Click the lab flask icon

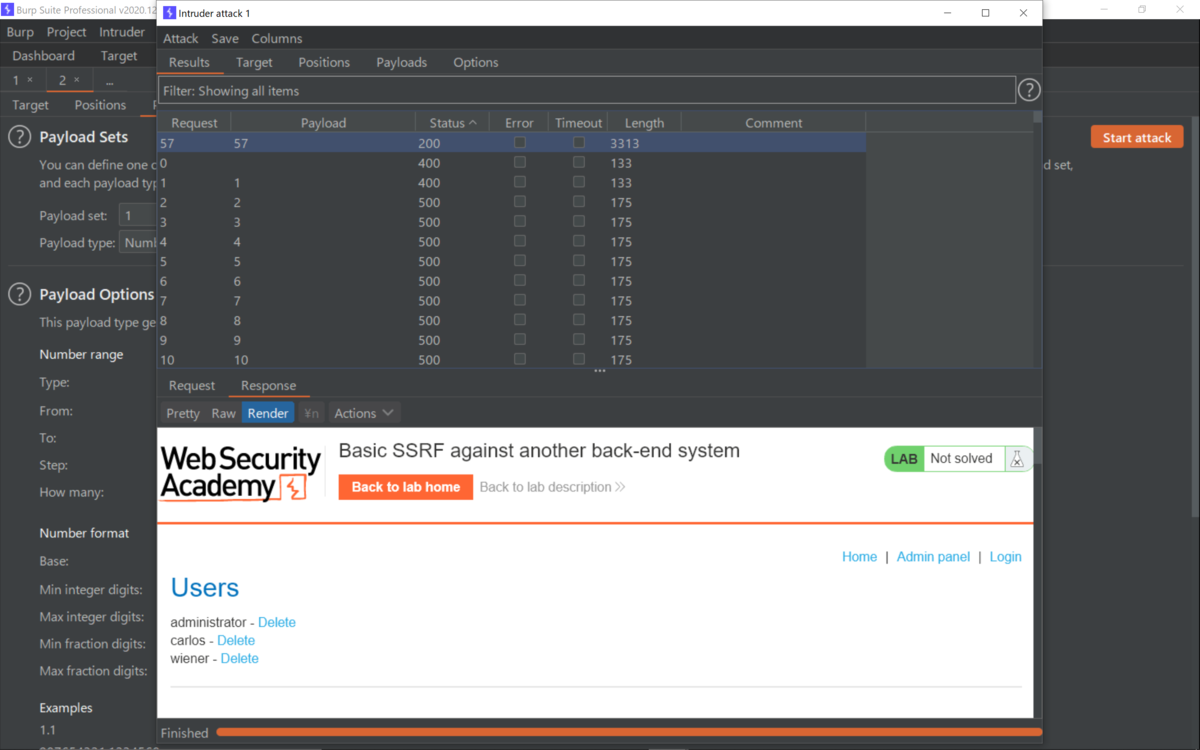click(x=1017, y=459)
